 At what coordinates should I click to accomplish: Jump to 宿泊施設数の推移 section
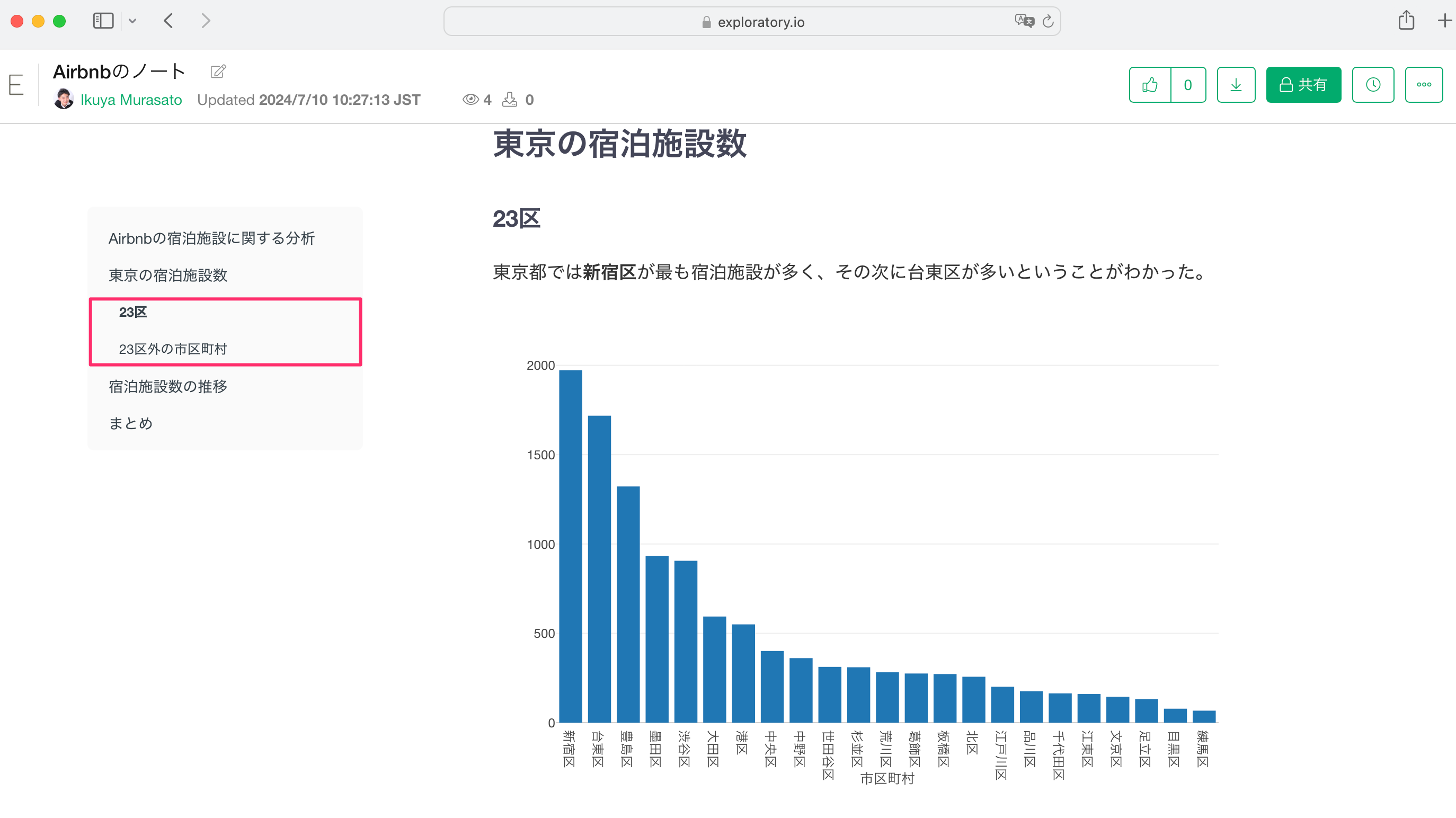pyautogui.click(x=168, y=386)
